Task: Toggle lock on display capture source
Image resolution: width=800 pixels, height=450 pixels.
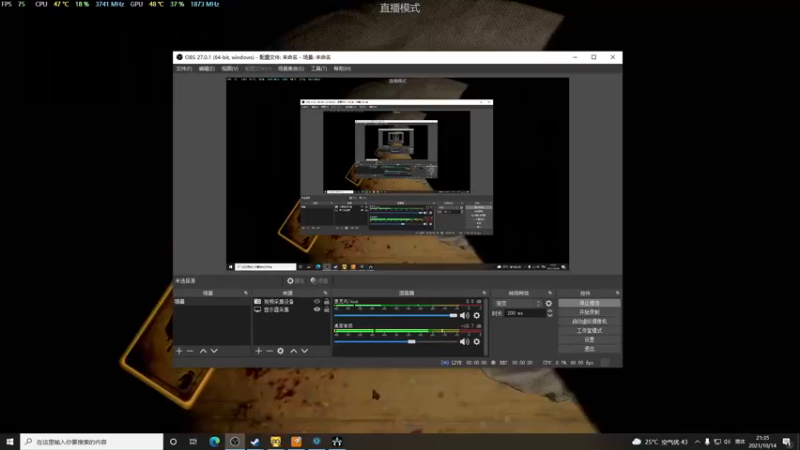Action: 327,310
